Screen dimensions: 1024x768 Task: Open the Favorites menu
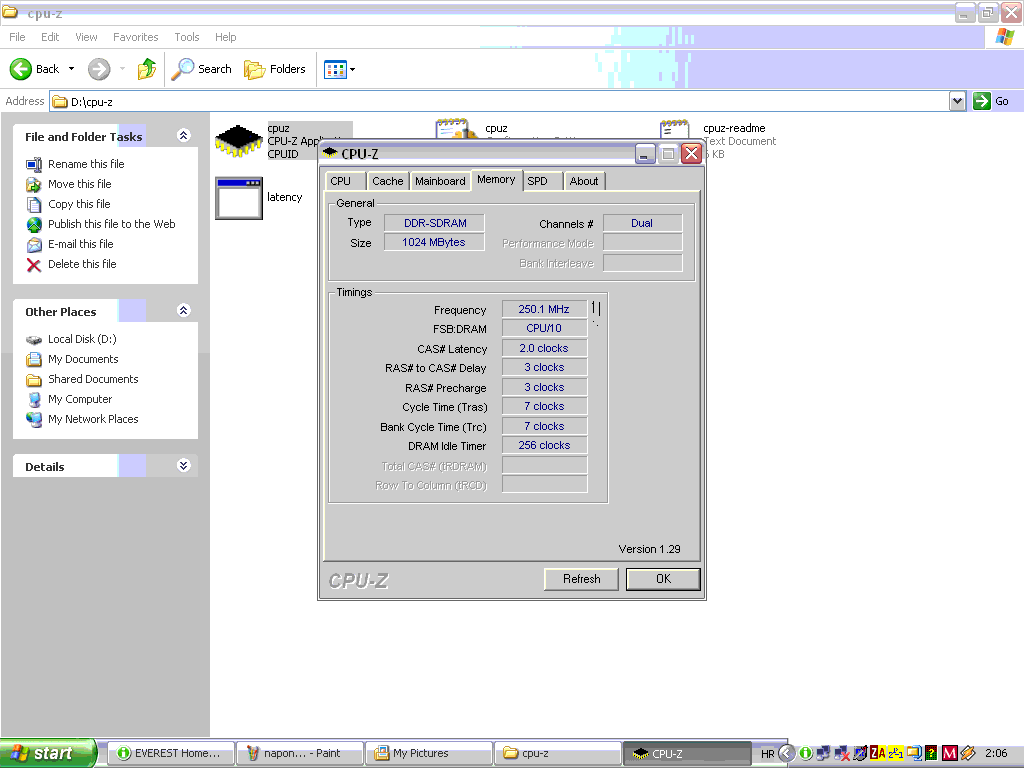point(135,37)
